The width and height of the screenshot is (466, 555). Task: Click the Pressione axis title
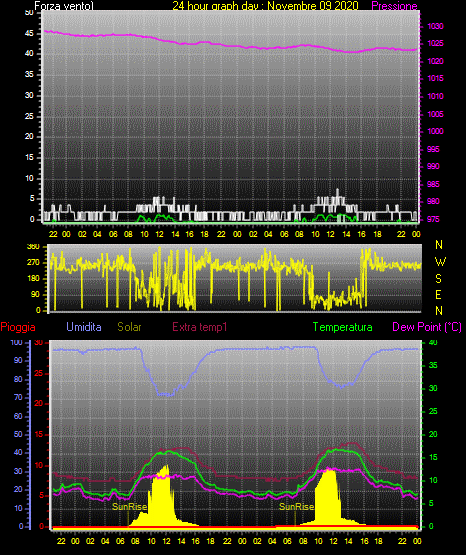pos(395,6)
